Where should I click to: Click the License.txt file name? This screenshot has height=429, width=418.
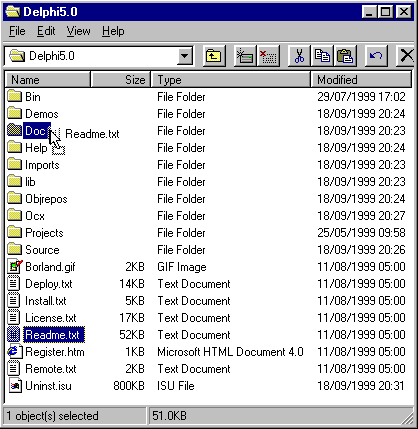[x=51, y=318]
